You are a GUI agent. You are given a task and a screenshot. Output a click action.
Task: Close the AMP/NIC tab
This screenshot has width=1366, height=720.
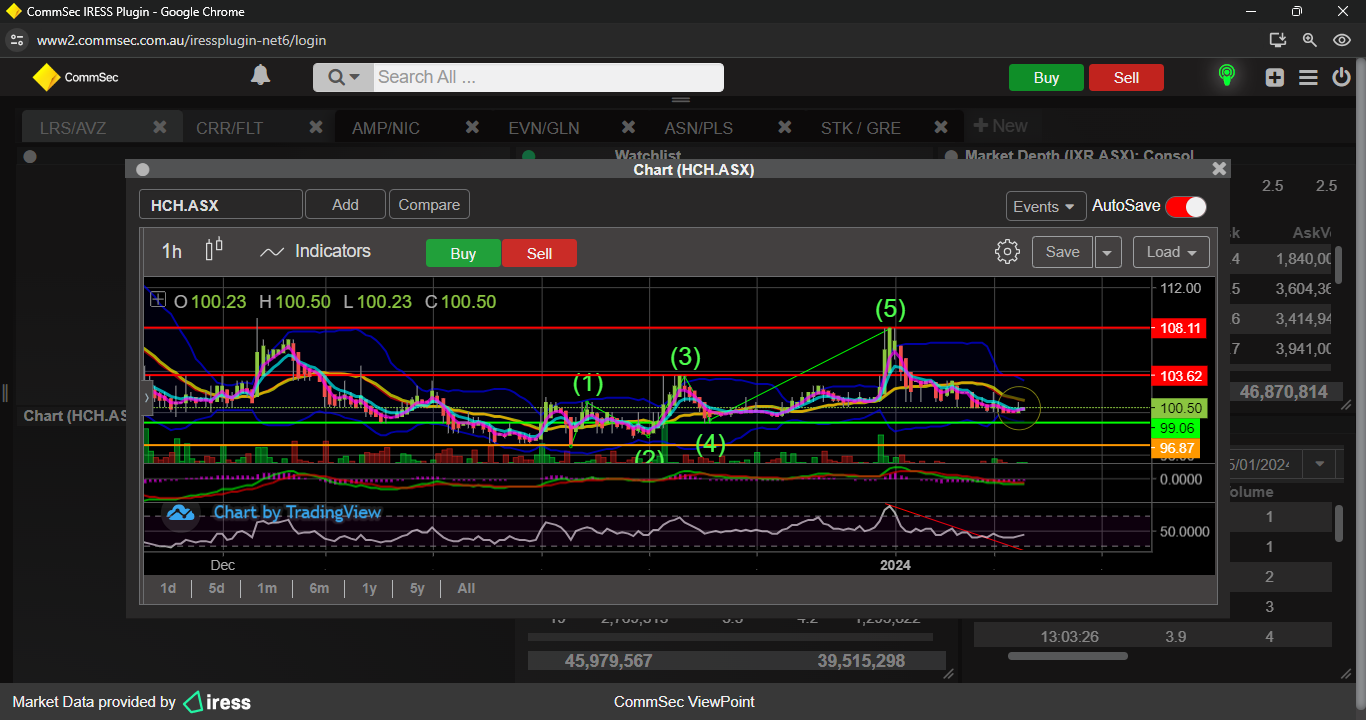click(x=472, y=127)
